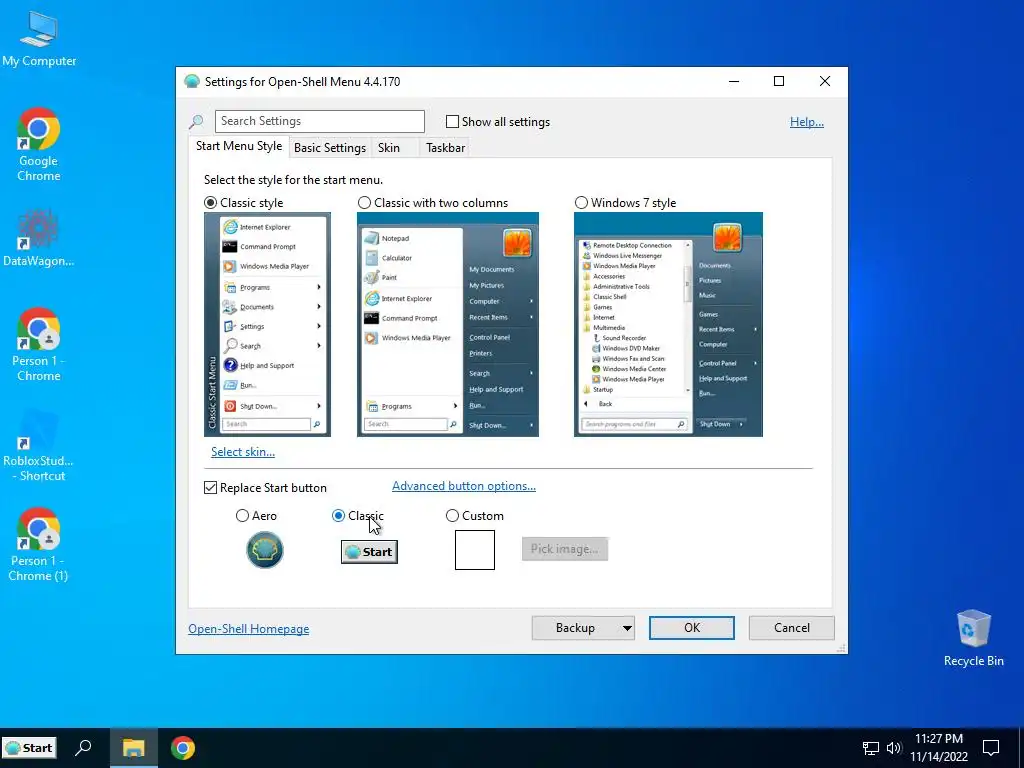
Task: Select the DataWagon desktop shortcut
Action: [39, 238]
